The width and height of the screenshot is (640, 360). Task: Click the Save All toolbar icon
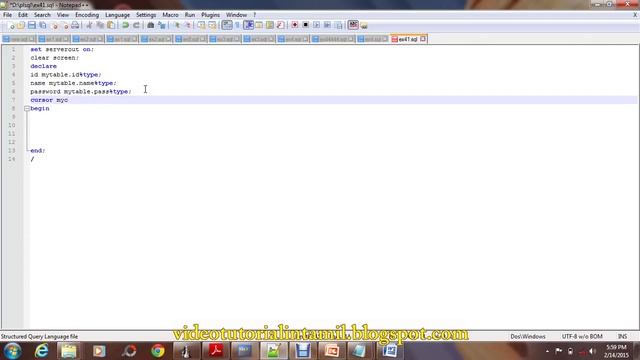(42, 25)
